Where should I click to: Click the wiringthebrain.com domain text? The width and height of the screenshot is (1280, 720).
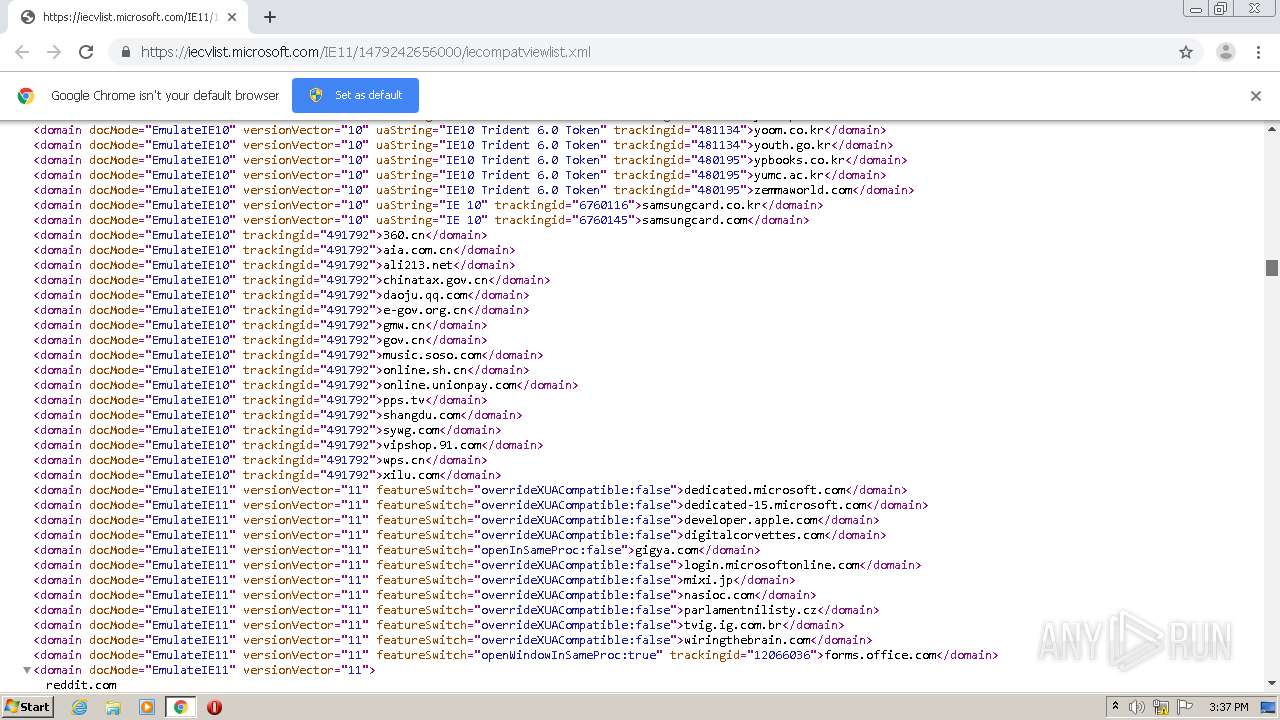[x=747, y=640]
